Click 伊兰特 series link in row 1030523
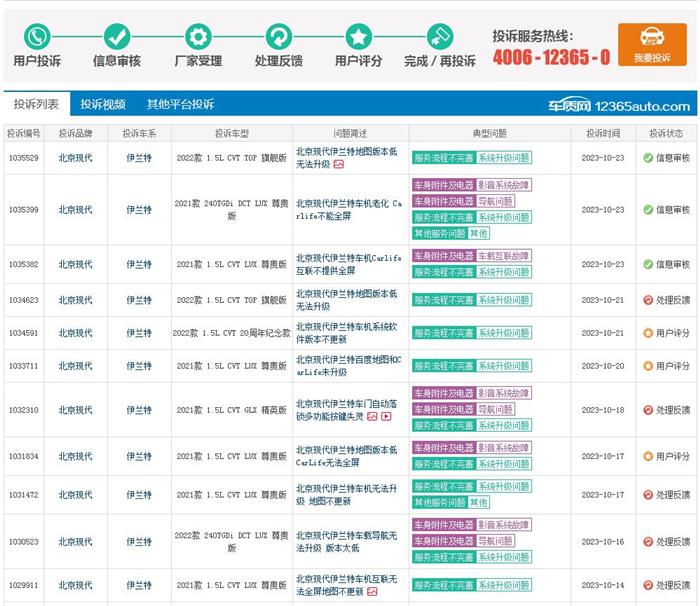This screenshot has width=700, height=606. pos(139,542)
